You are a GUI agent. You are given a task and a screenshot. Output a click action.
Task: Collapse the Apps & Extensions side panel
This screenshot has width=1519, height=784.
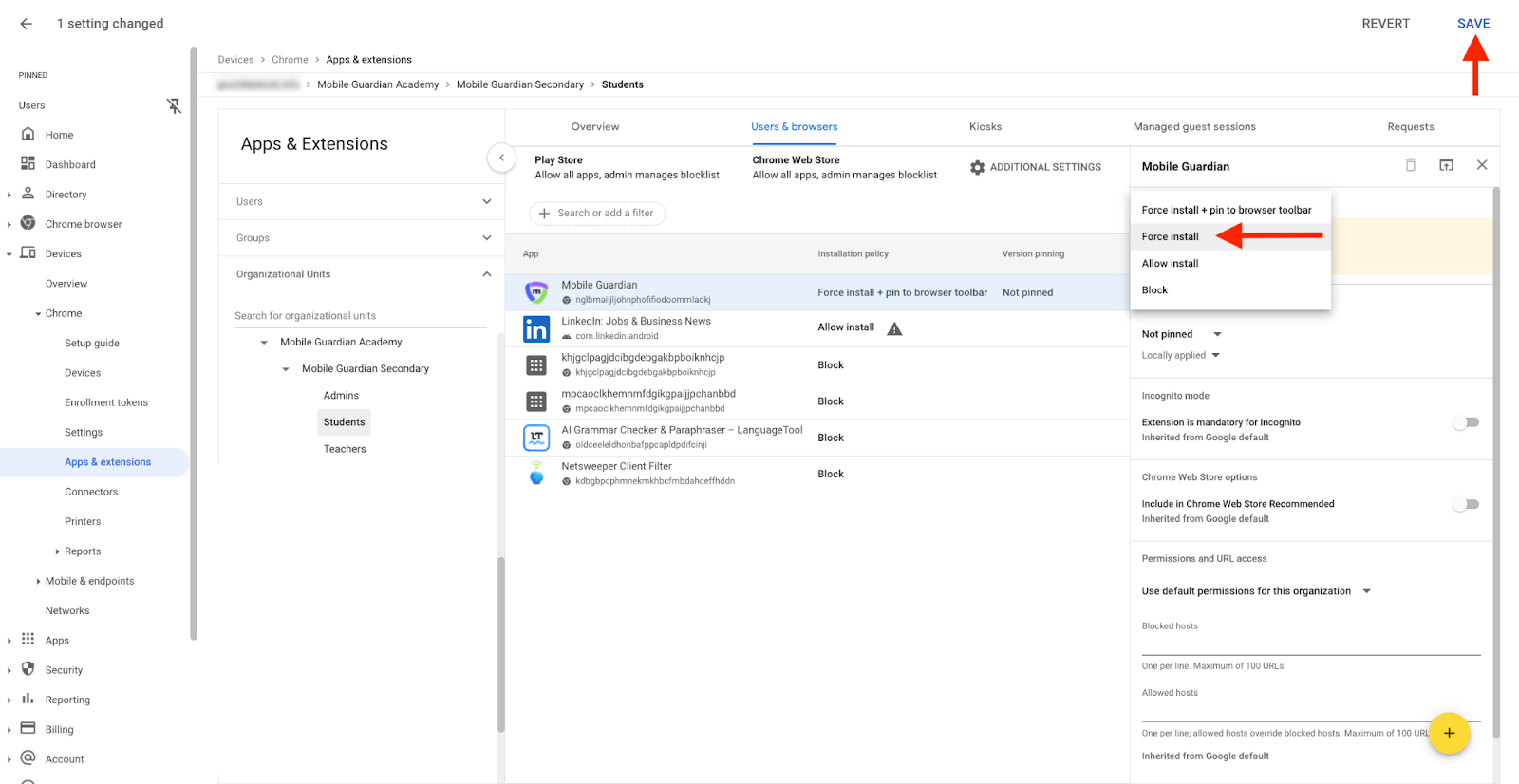point(501,158)
